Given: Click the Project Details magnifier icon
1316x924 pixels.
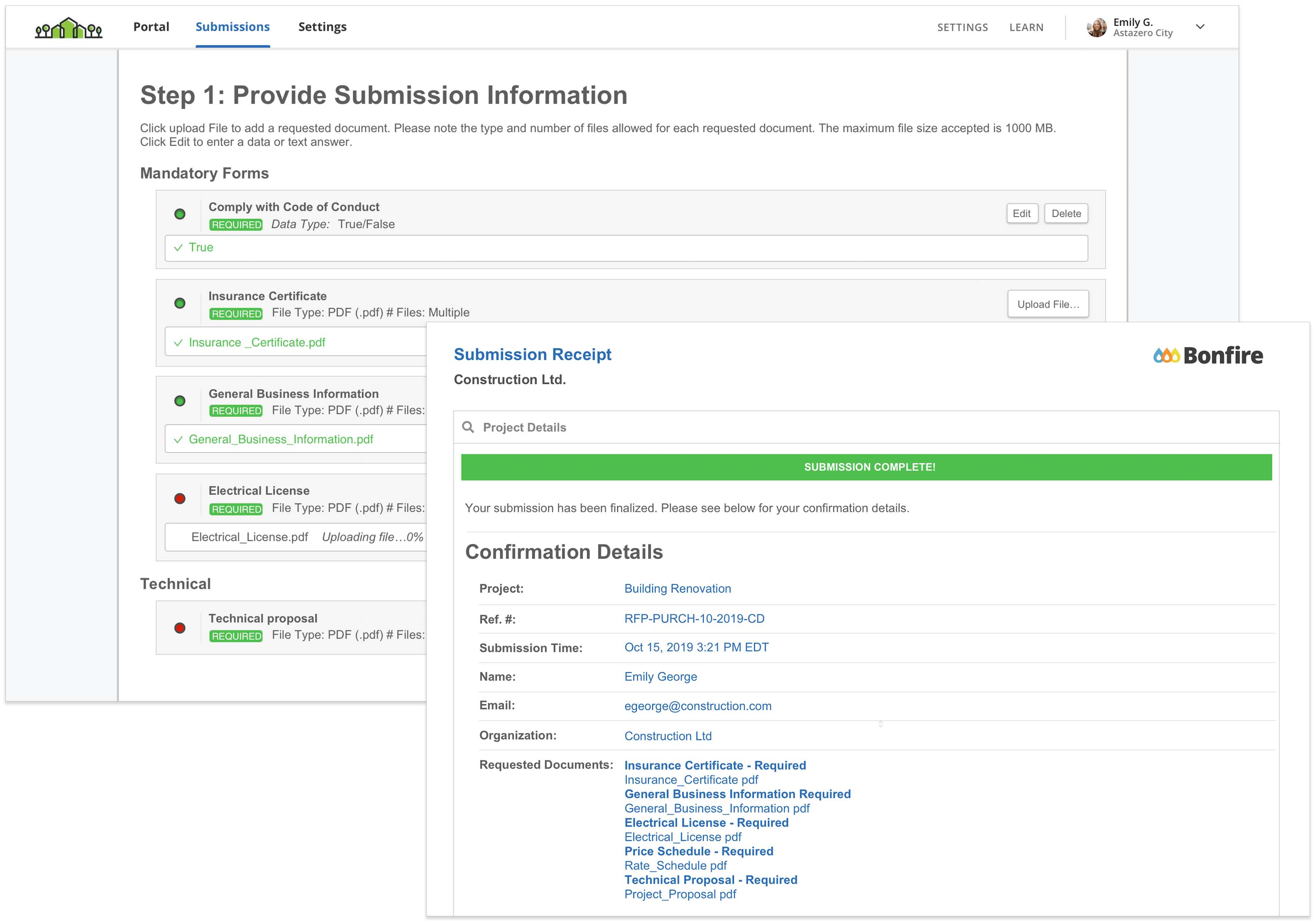Looking at the screenshot, I should [468, 427].
